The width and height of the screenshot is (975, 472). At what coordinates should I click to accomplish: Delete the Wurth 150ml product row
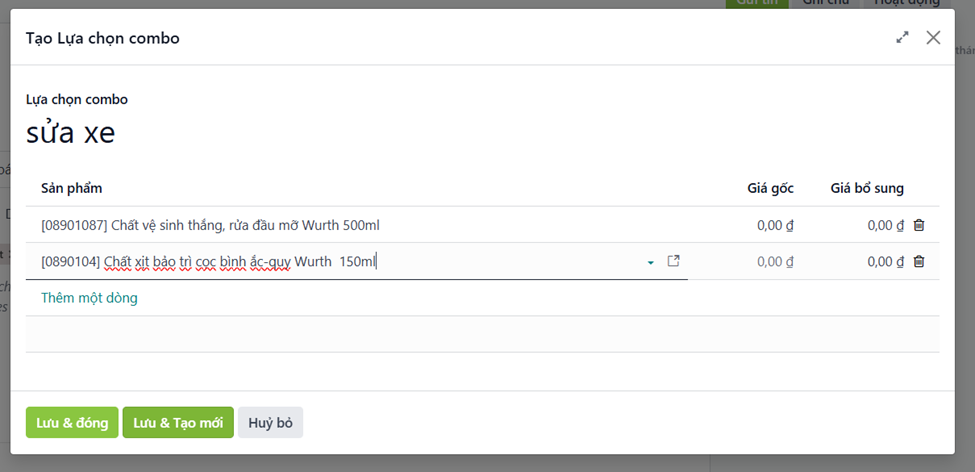tap(919, 261)
